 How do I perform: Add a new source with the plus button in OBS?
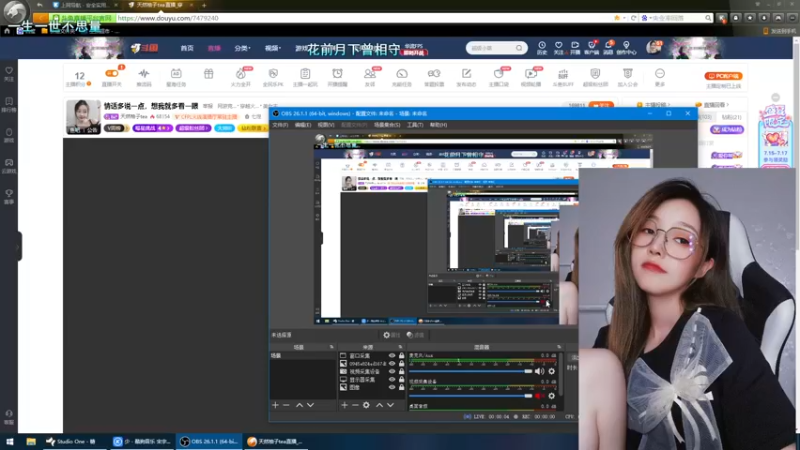click(x=344, y=405)
